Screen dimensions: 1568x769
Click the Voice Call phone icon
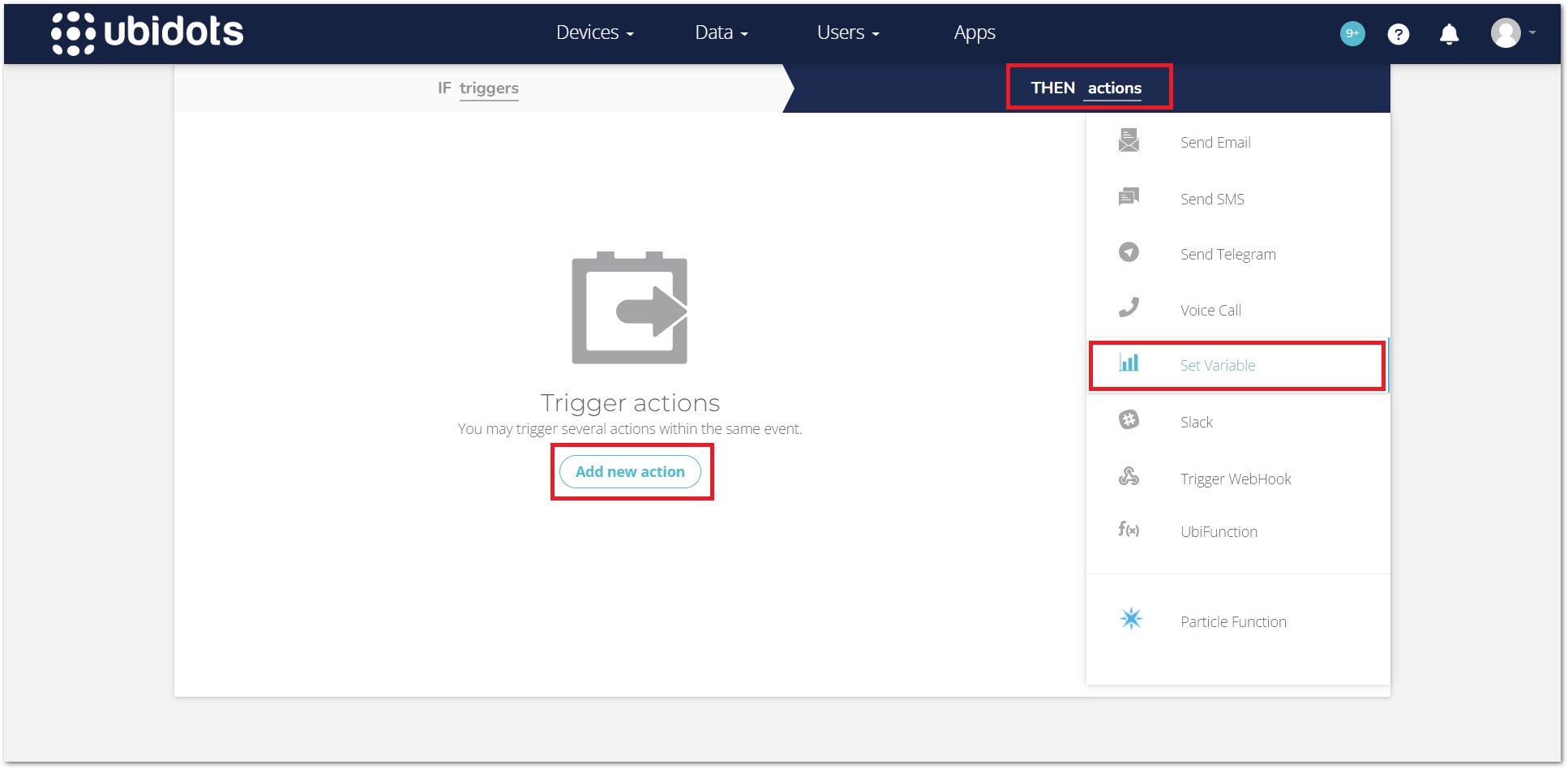[x=1129, y=307]
